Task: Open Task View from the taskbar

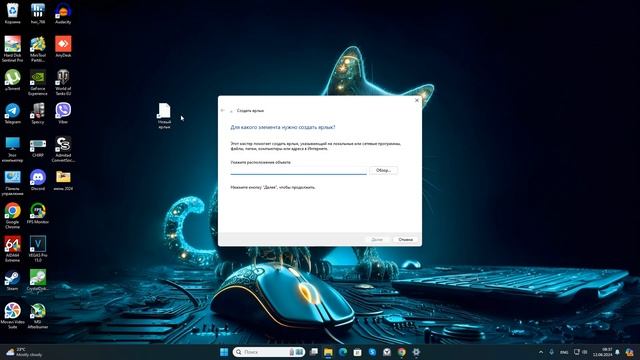Action: [x=313, y=352]
